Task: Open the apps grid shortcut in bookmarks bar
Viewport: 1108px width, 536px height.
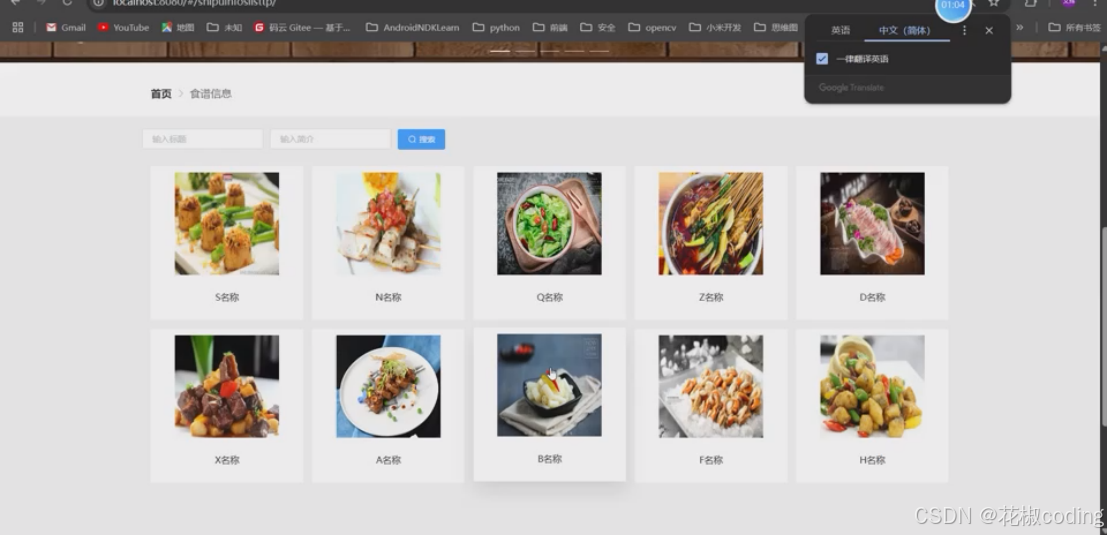Action: pyautogui.click(x=18, y=28)
